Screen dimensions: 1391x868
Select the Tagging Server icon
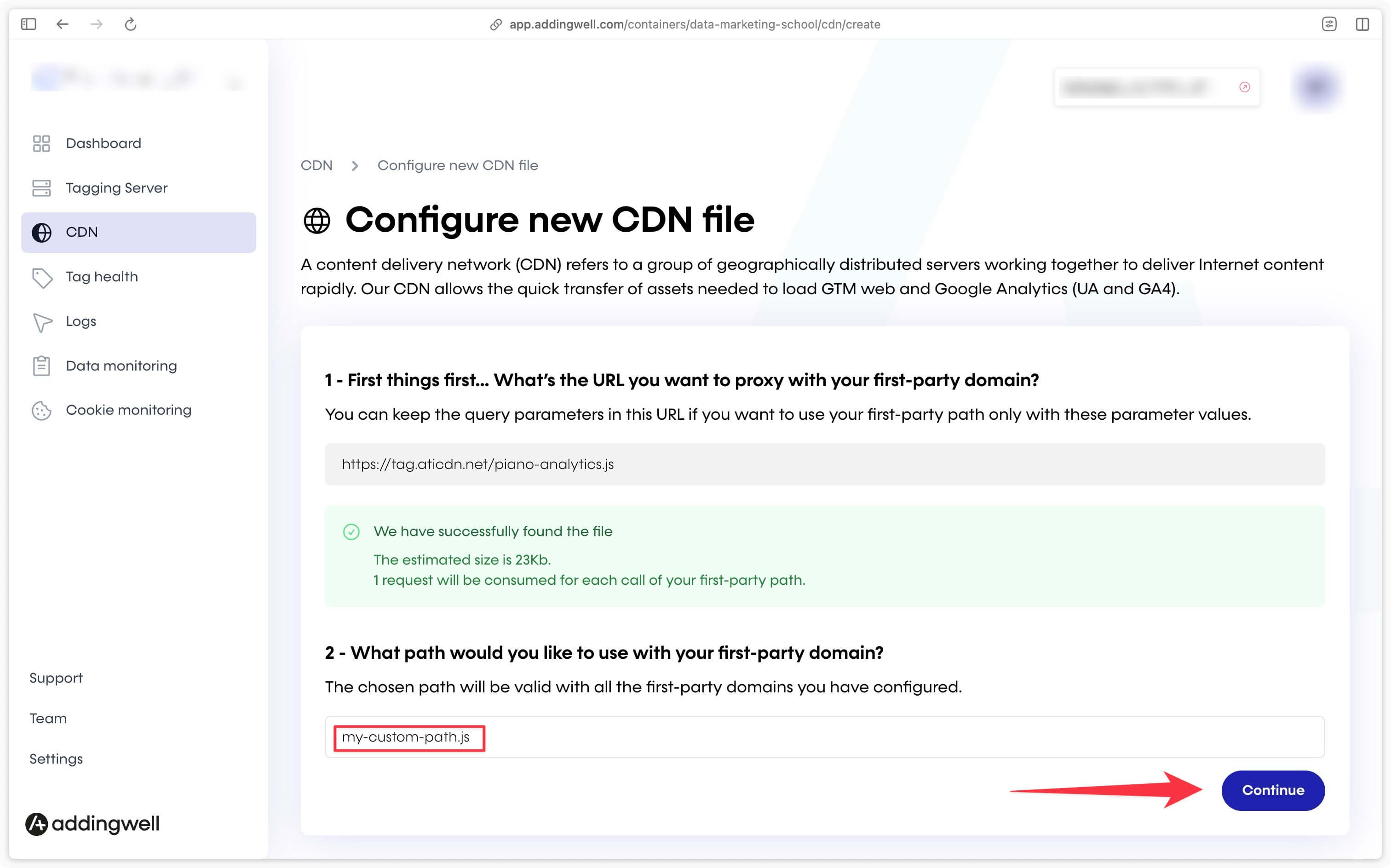coord(41,188)
